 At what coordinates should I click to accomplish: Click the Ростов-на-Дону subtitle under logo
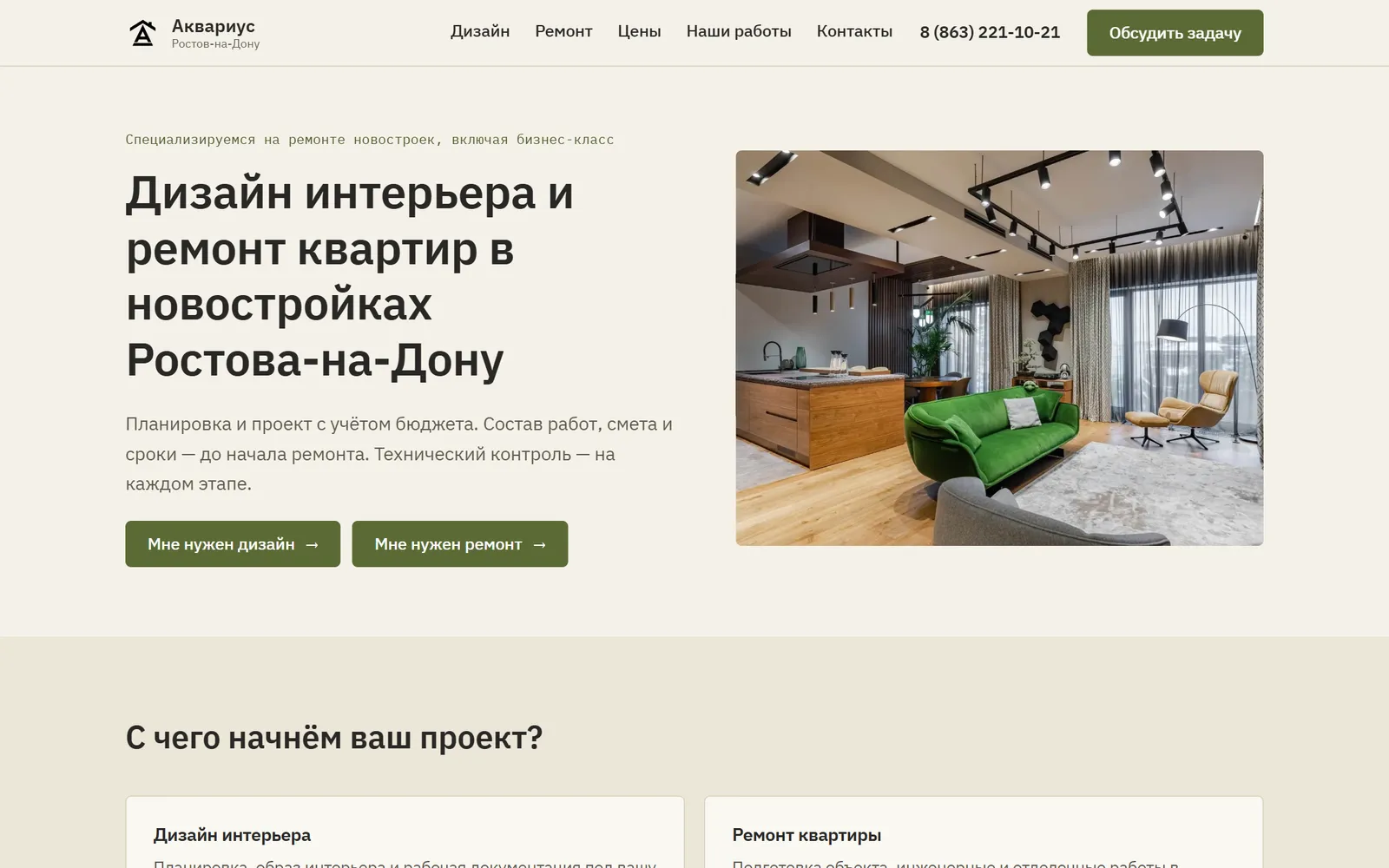pyautogui.click(x=215, y=44)
